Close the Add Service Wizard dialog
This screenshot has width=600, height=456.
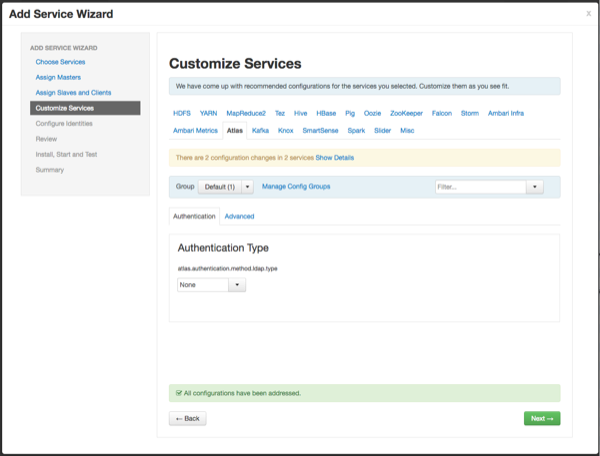588,13
